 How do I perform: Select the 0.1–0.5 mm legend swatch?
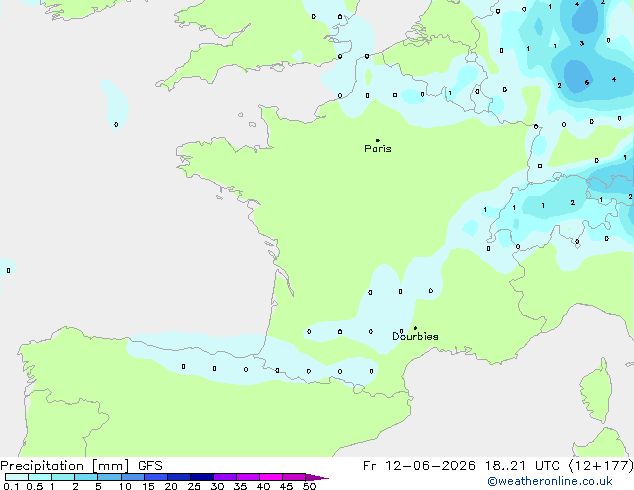coord(17,477)
